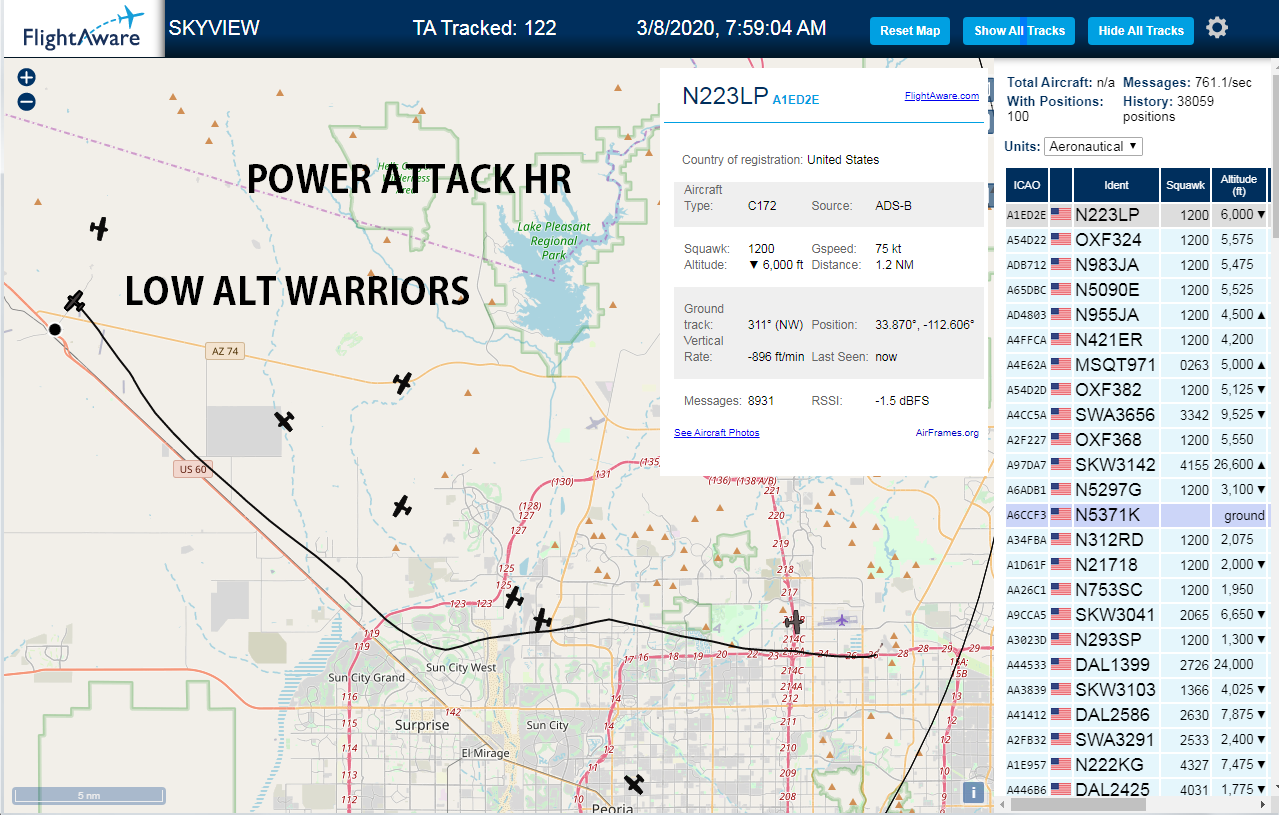Screen dimensions: 1279x815
Task: Select the SWA3656 aircraft row
Action: point(1137,415)
